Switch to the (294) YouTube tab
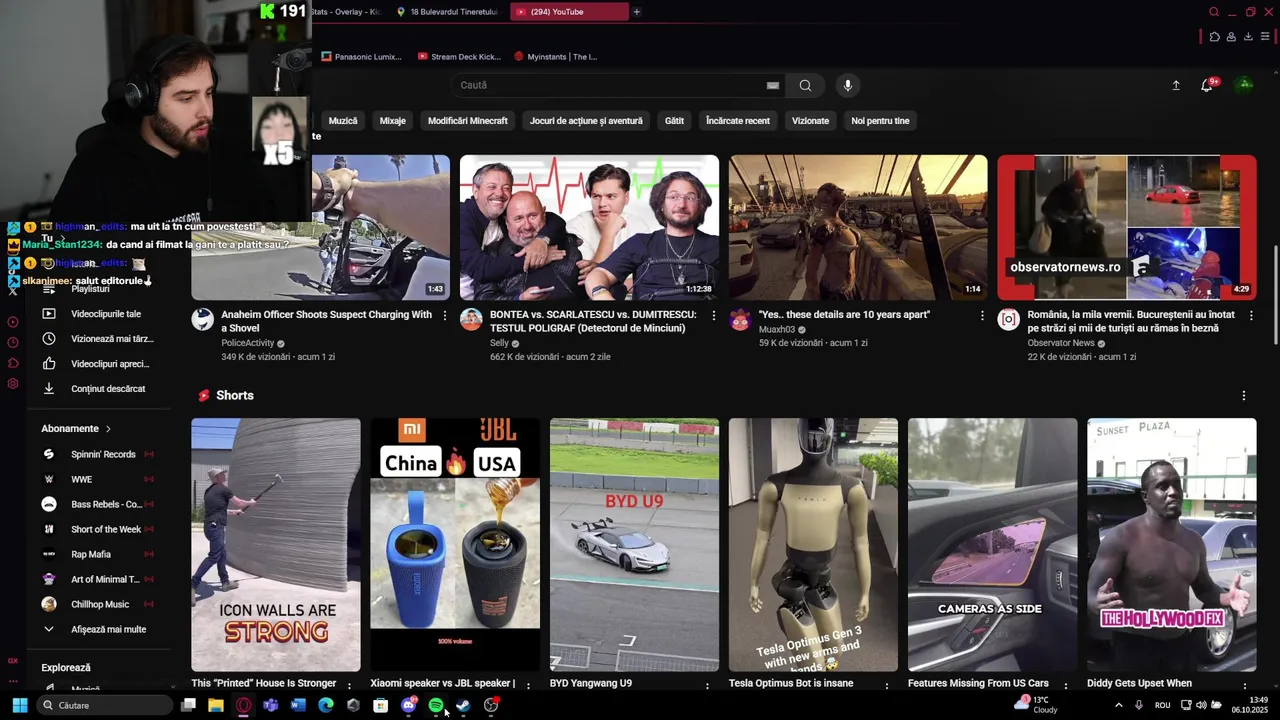The width and height of the screenshot is (1280, 720). [x=569, y=12]
